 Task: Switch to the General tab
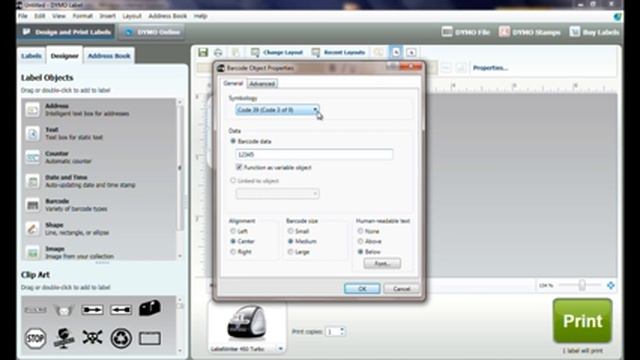click(233, 83)
